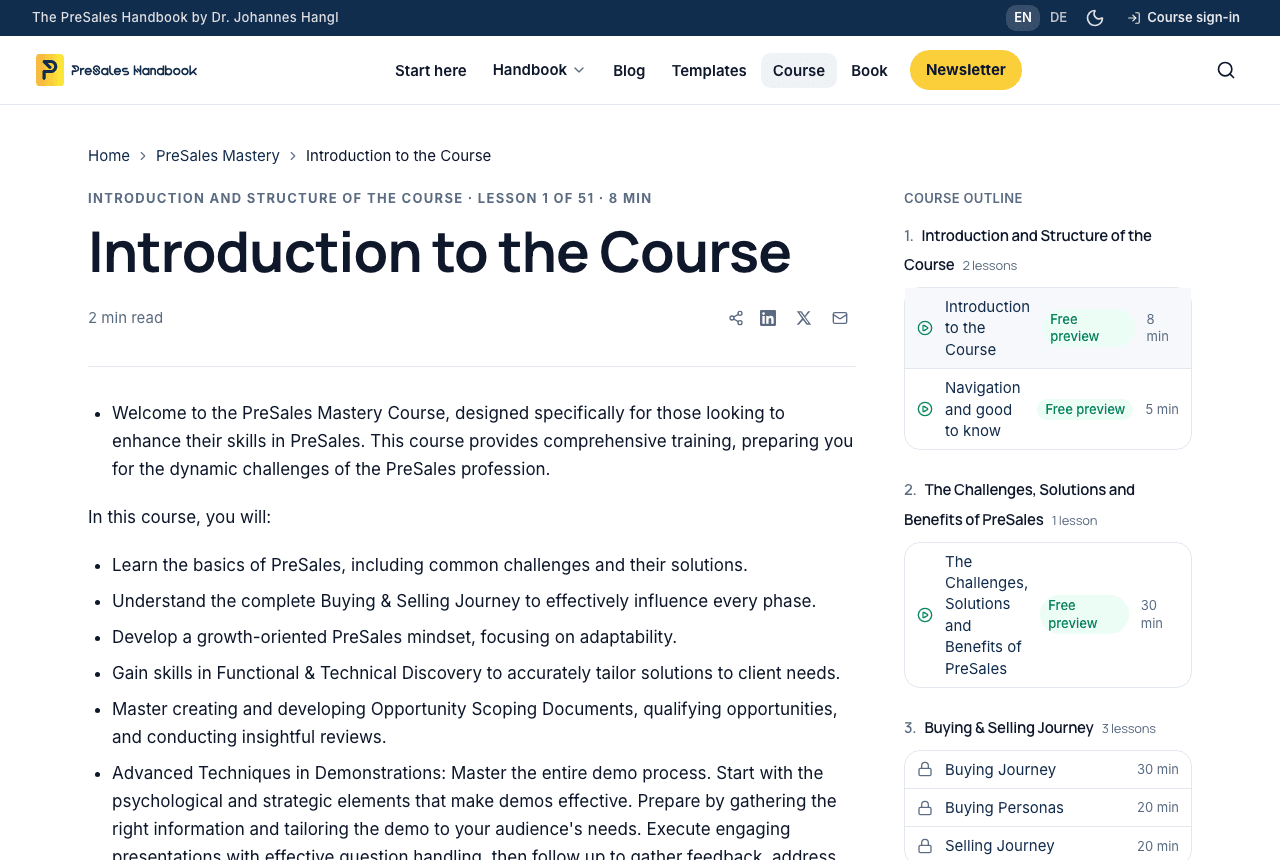Viewport: 1280px width, 860px height.
Task: Open The Challenges, Solutions and Benefits lesson row
Action: pos(1048,615)
